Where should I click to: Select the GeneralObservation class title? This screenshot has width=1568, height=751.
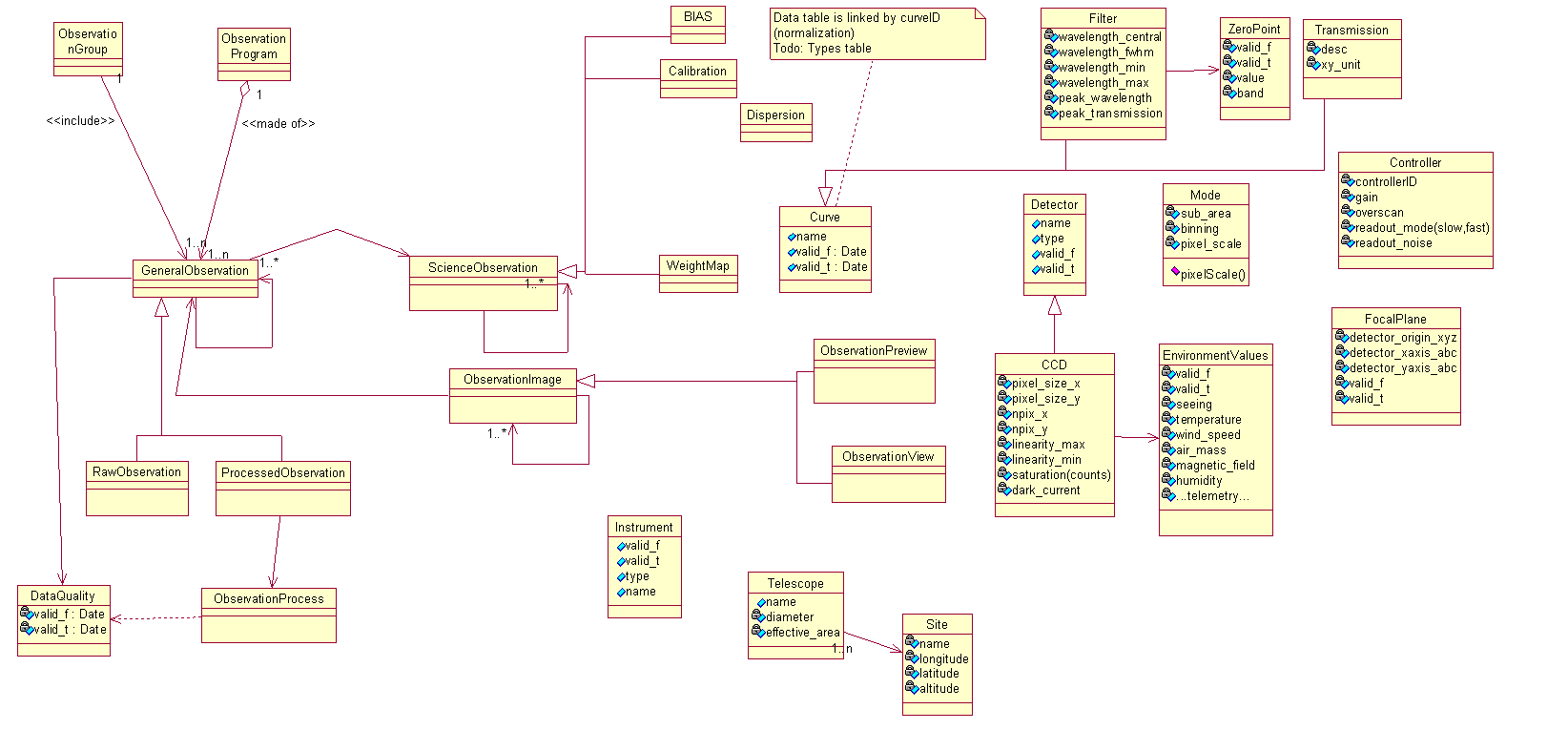click(195, 270)
